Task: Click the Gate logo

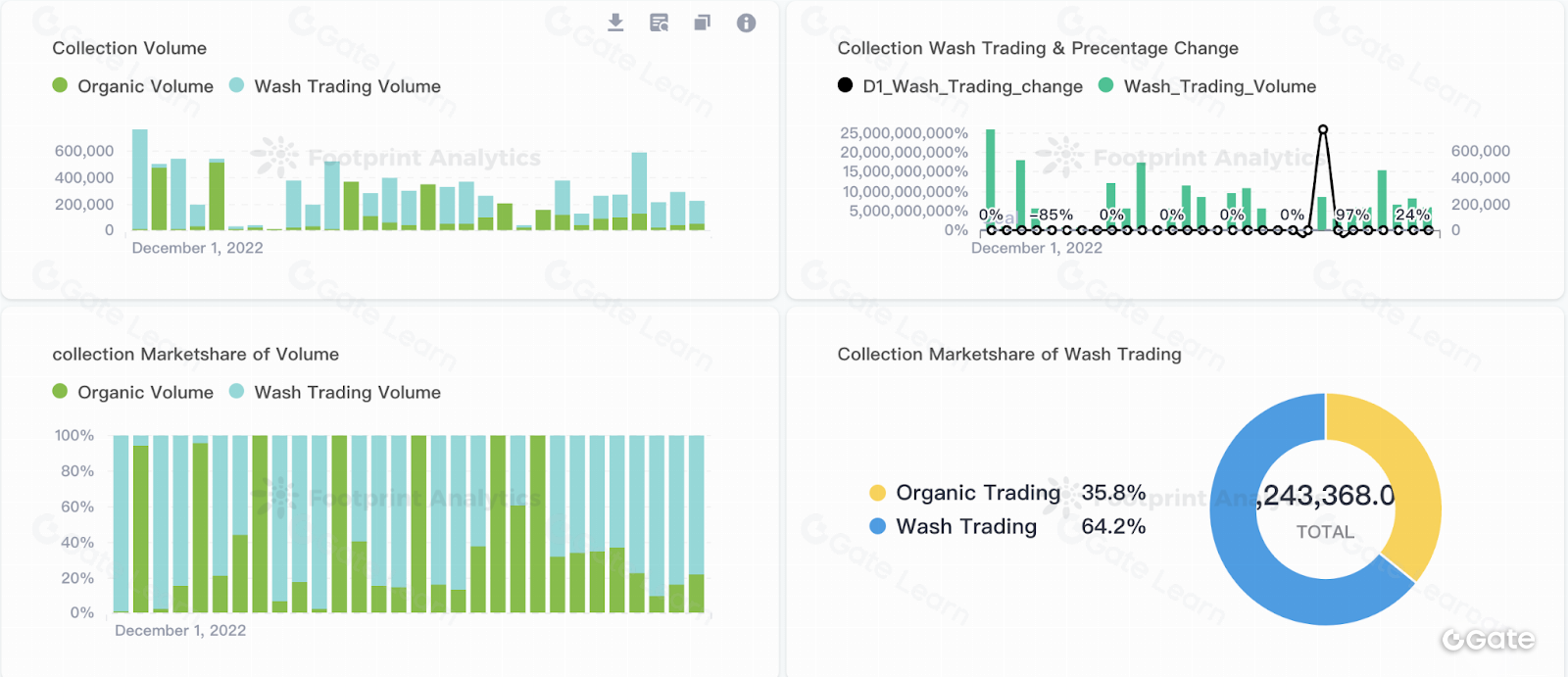Action: (1488, 640)
